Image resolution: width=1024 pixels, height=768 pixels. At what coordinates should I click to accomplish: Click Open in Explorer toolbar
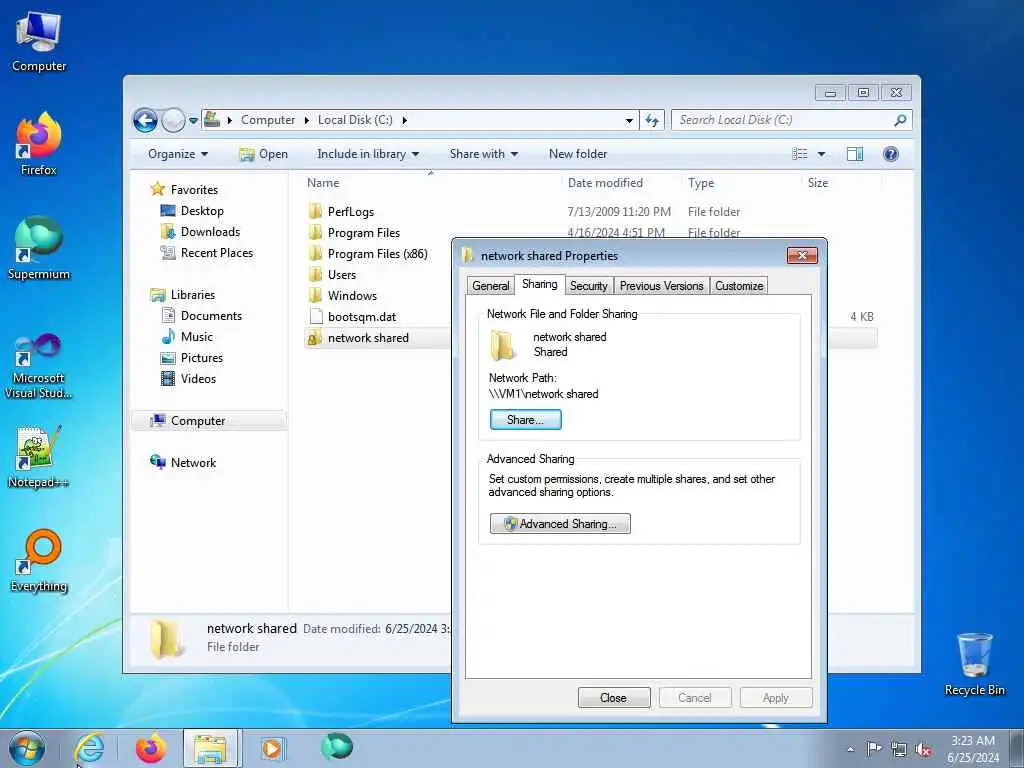(264, 154)
